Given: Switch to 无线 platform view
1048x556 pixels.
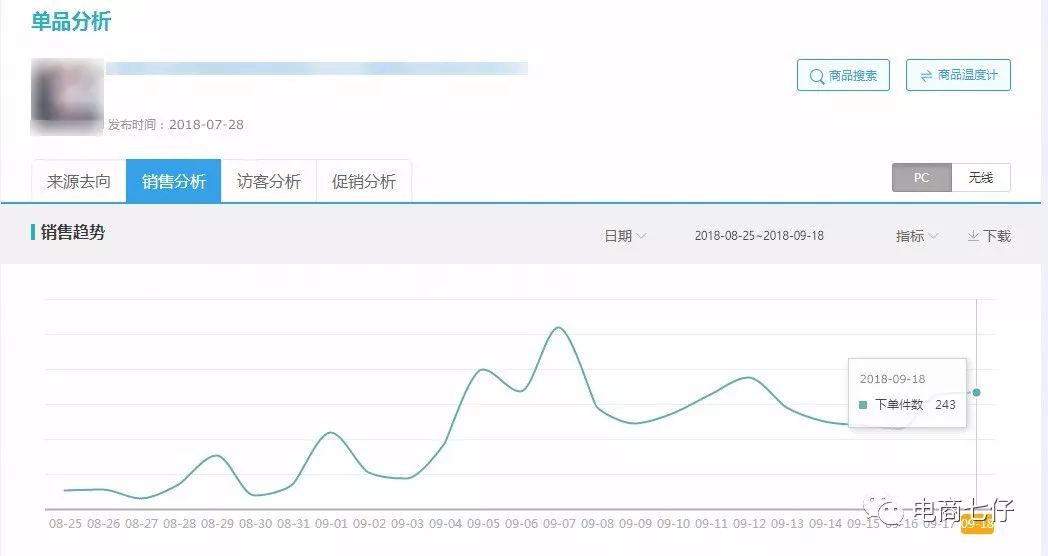Looking at the screenshot, I should click(x=981, y=178).
